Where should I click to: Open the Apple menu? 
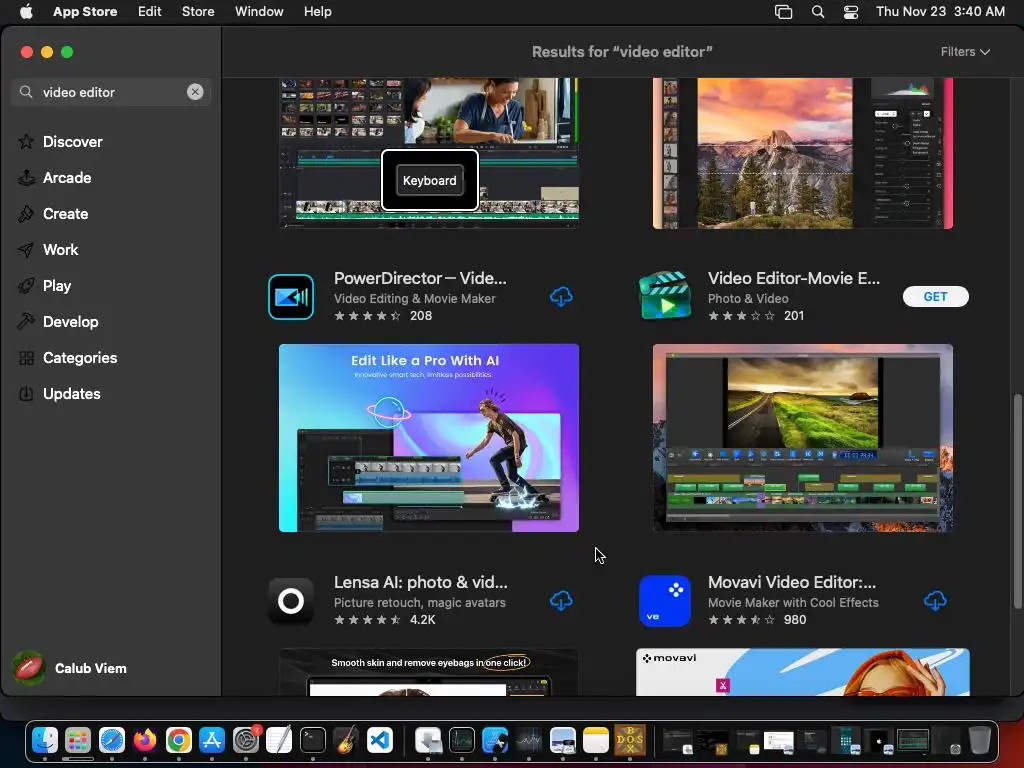pos(26,12)
